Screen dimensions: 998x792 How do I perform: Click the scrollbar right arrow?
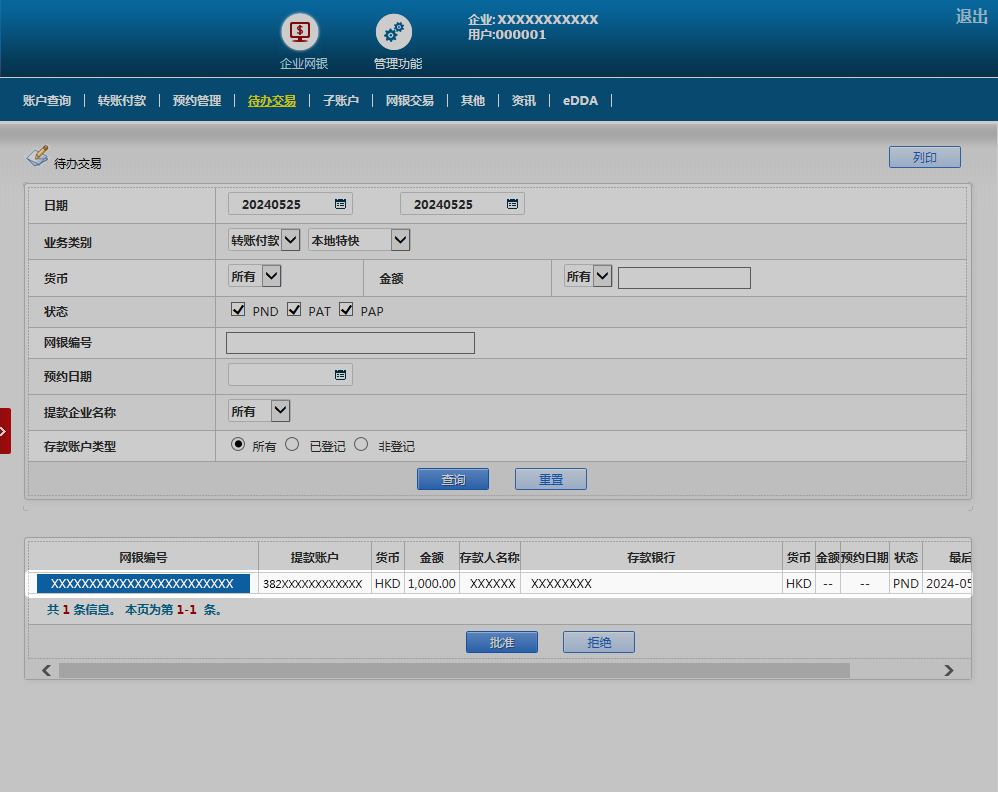pos(949,670)
